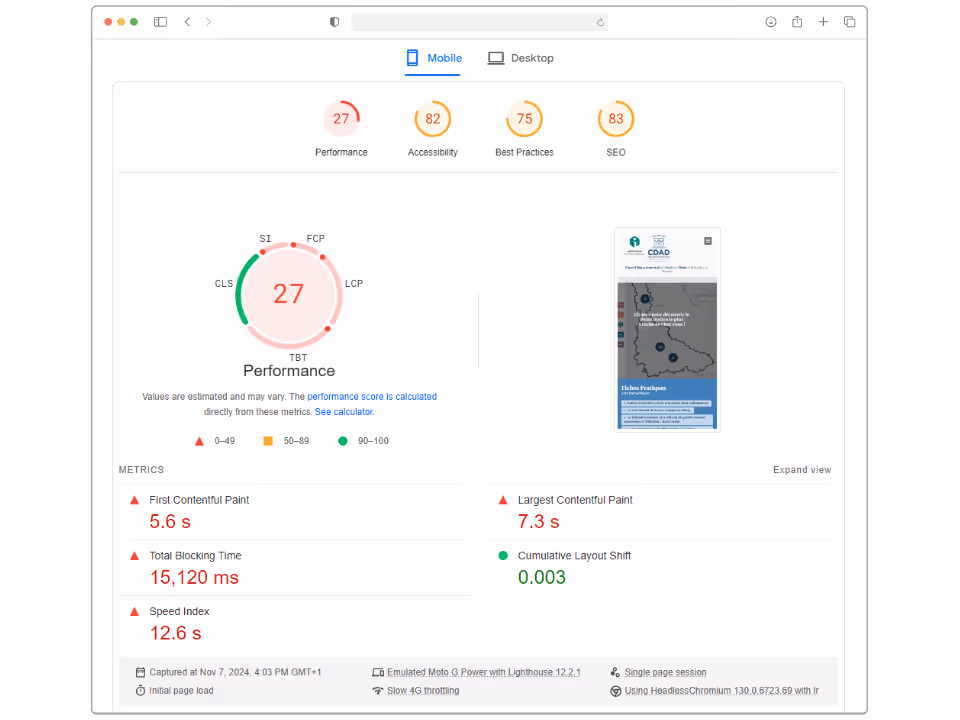This screenshot has height=720, width=960.
Task: Click the mobile page screenshot thumbnail
Action: coord(667,329)
